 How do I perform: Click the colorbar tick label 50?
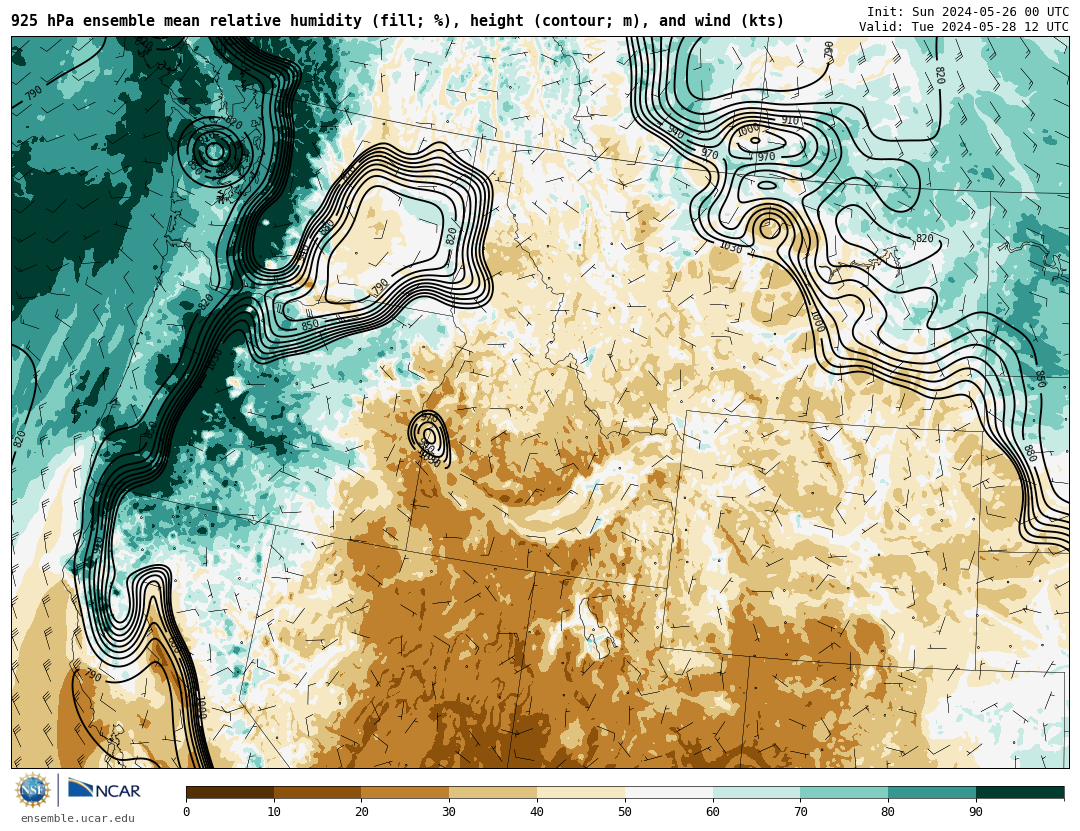click(x=625, y=812)
